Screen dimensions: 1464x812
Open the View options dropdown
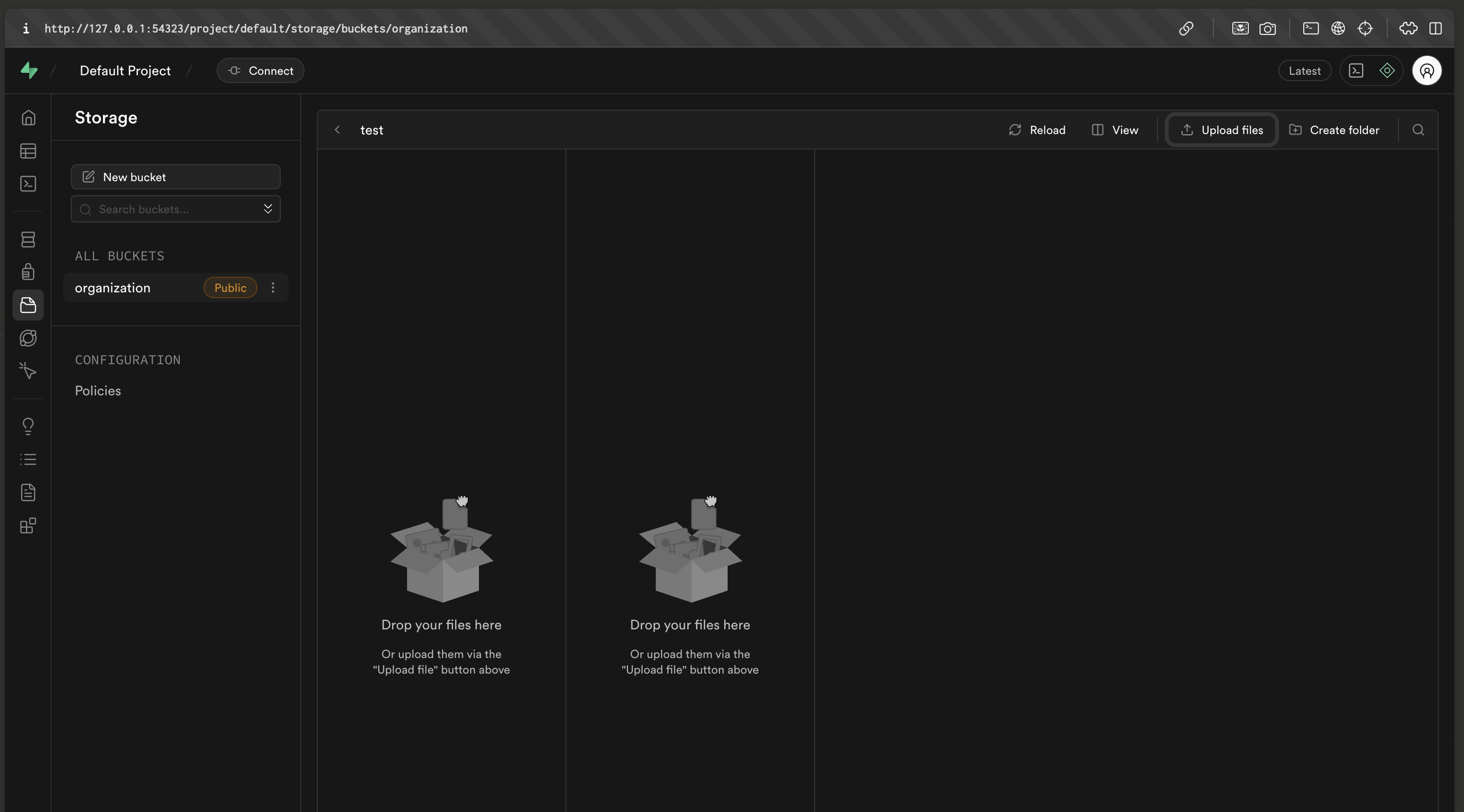click(1115, 130)
